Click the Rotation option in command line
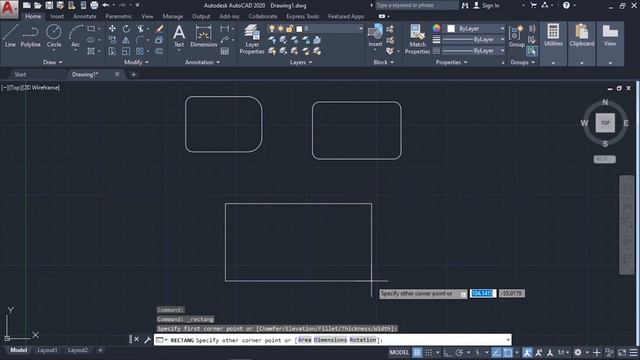This screenshot has width=640, height=360. pos(363,340)
